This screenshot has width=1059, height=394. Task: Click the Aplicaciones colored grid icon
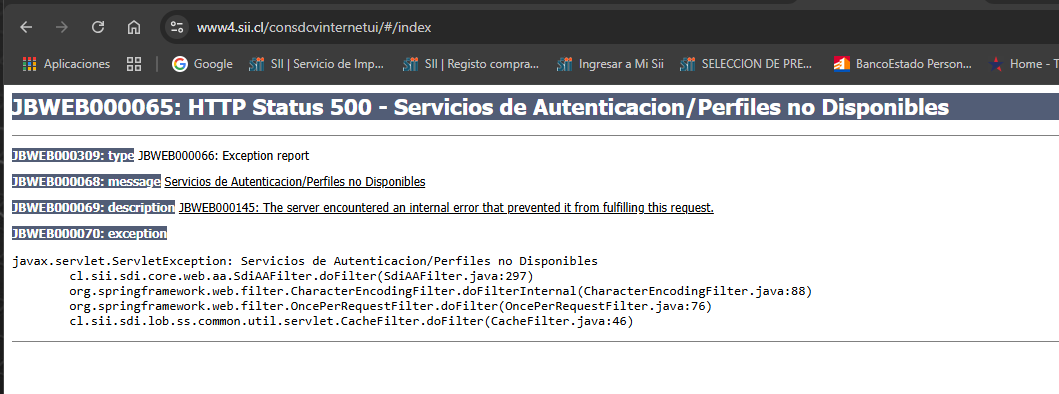coord(29,64)
